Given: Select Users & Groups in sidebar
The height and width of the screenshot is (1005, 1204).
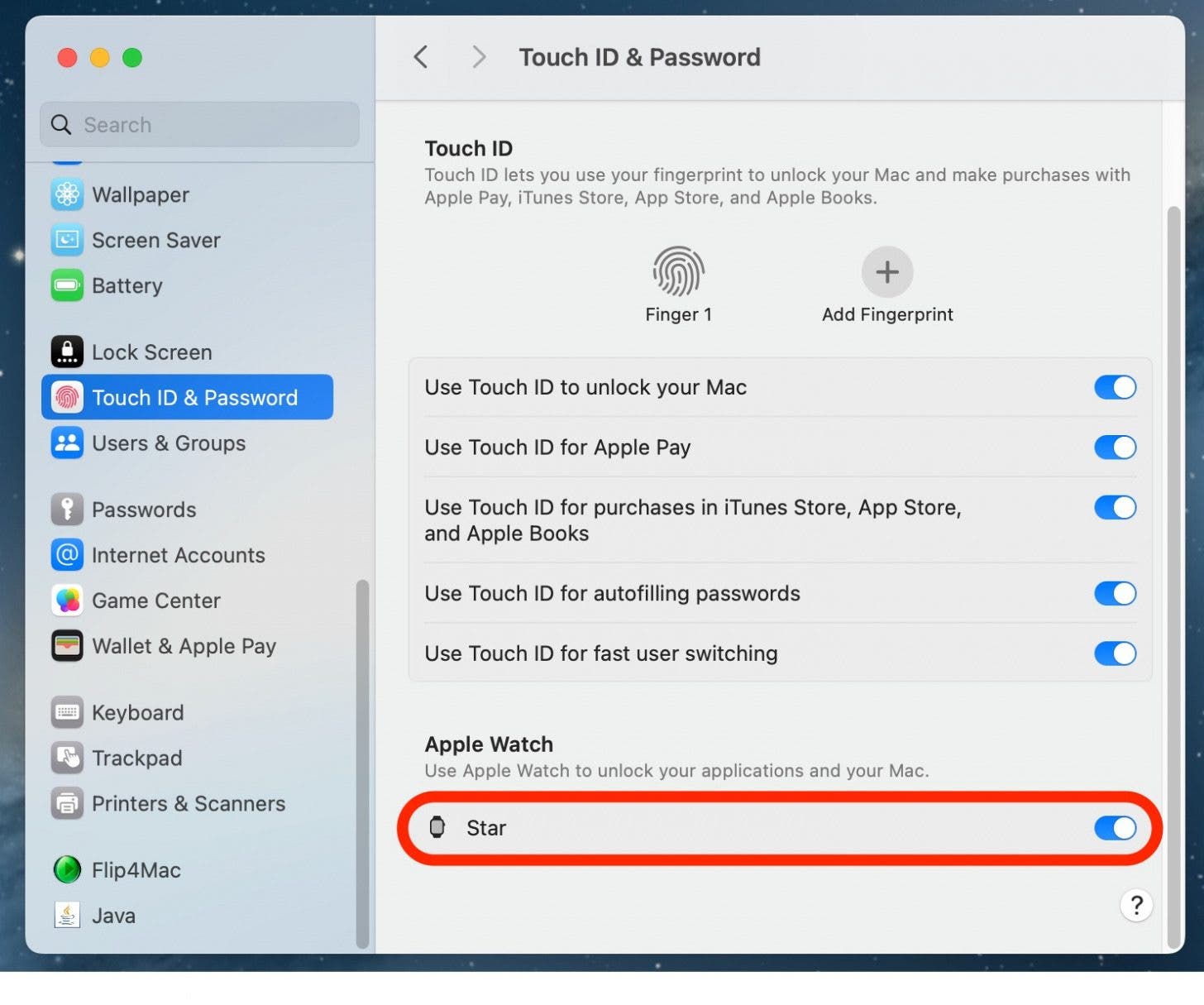Looking at the screenshot, I should (x=168, y=443).
